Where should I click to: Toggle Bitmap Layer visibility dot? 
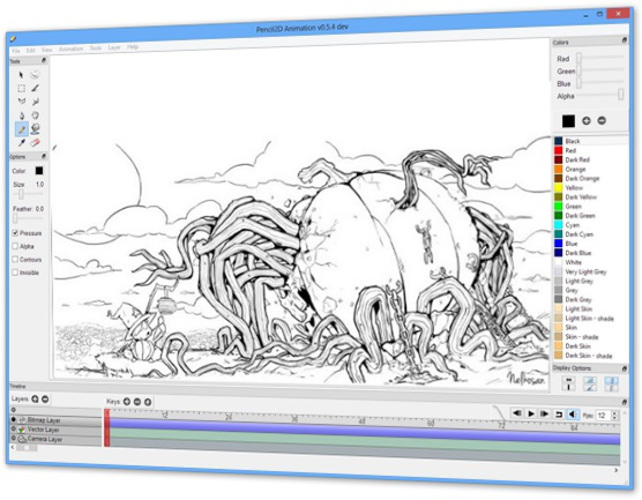click(13, 419)
